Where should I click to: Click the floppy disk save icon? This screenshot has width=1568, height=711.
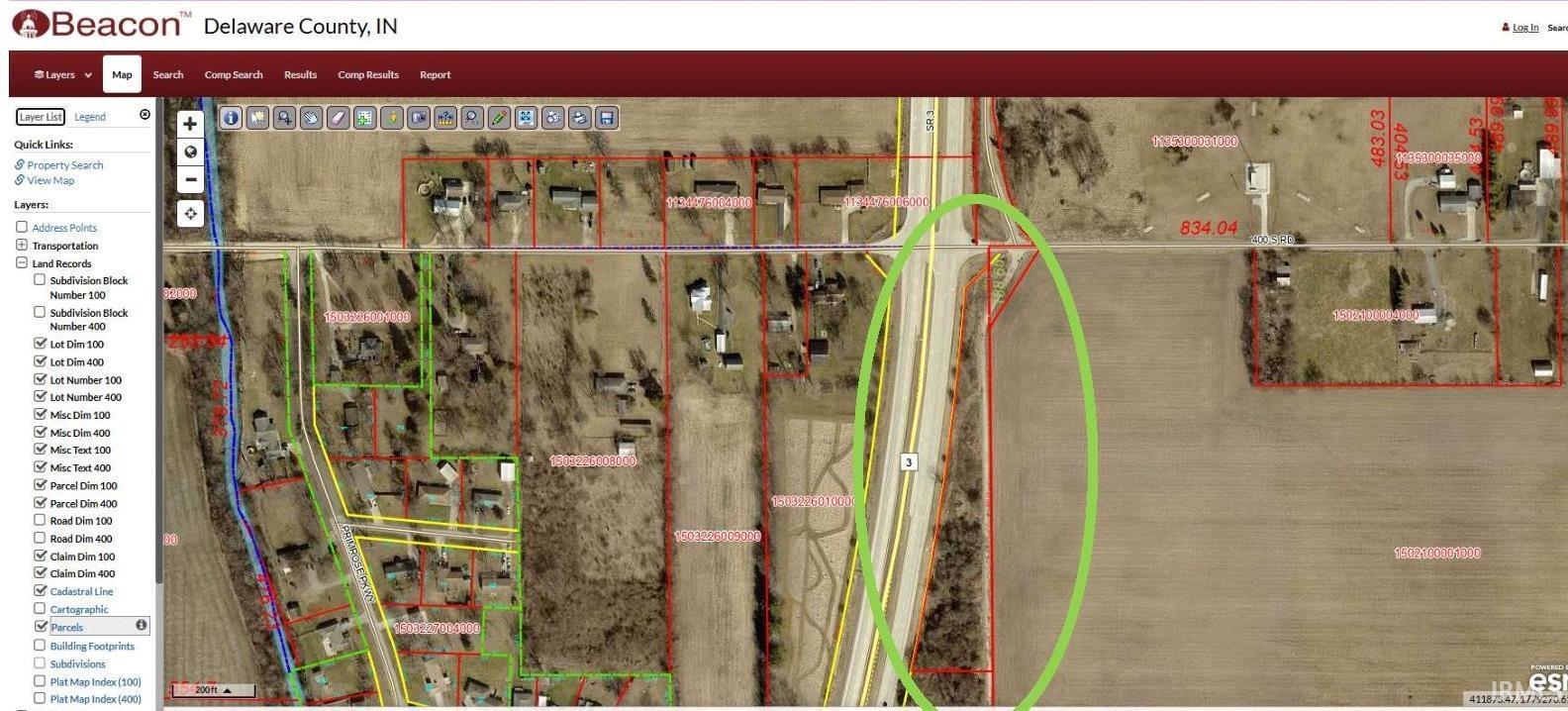(x=607, y=118)
